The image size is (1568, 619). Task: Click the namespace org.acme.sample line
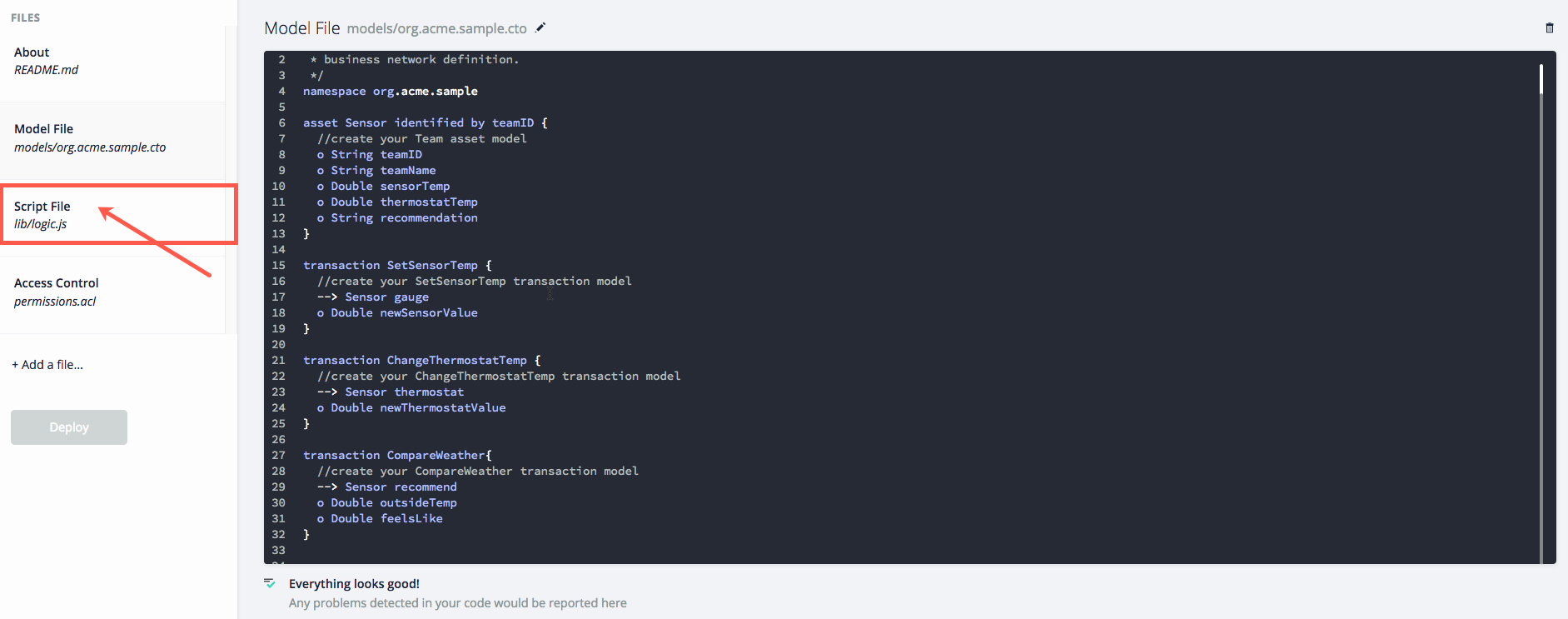point(391,91)
